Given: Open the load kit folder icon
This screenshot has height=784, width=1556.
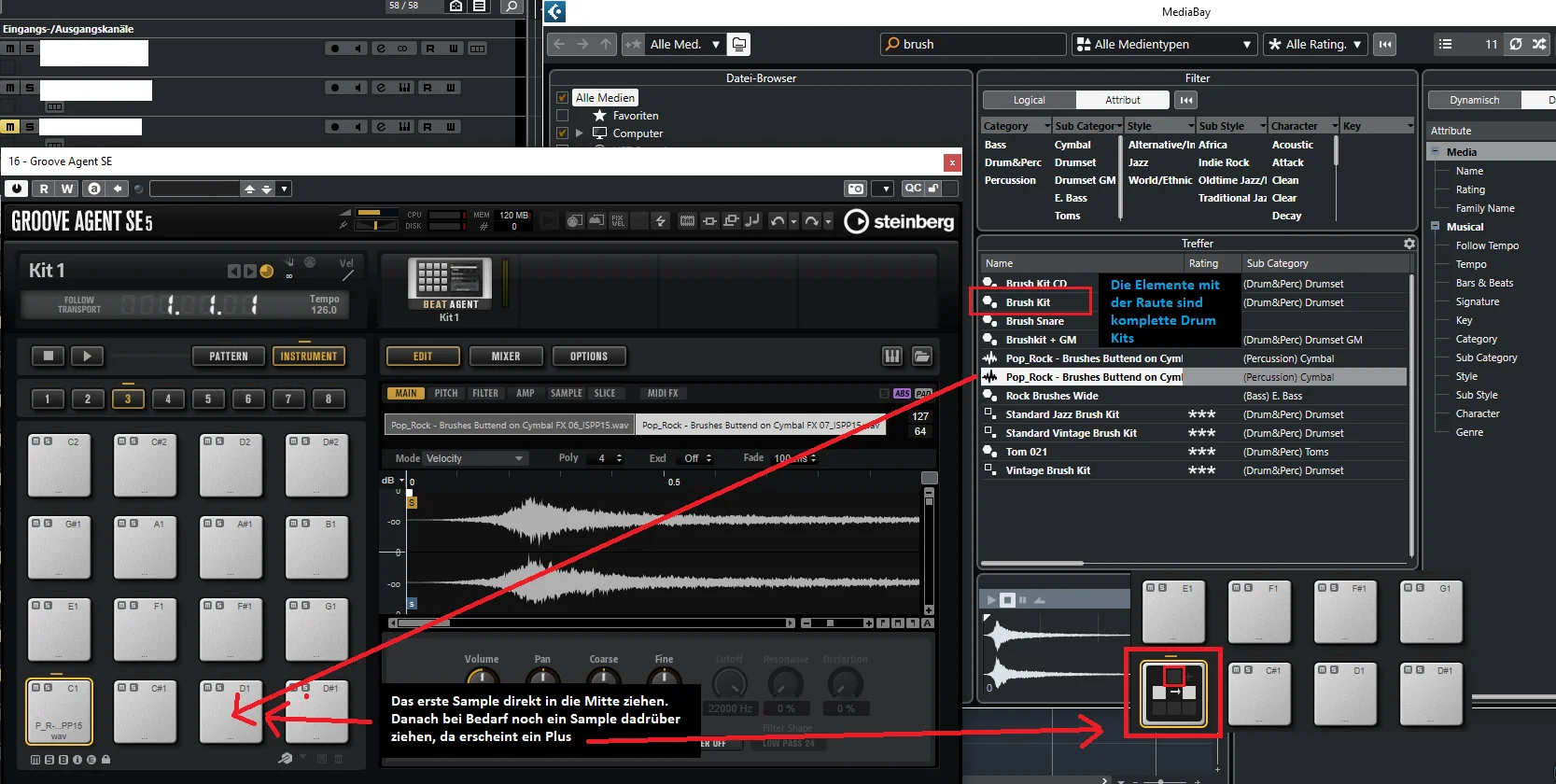Looking at the screenshot, I should pos(922,356).
